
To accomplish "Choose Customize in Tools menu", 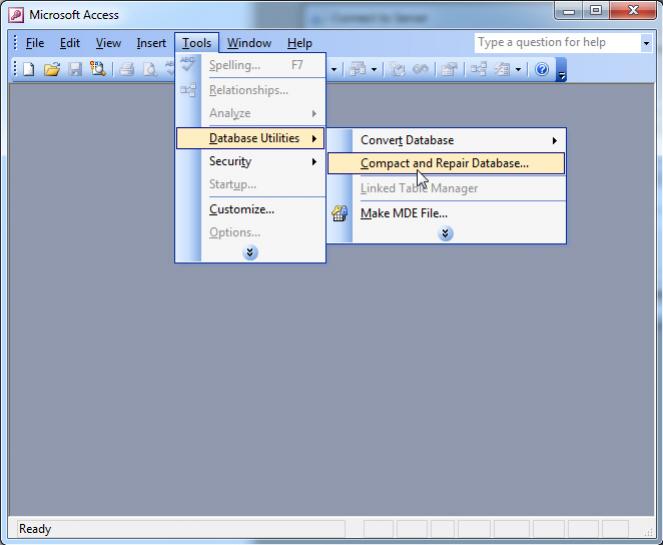I will 250,209.
